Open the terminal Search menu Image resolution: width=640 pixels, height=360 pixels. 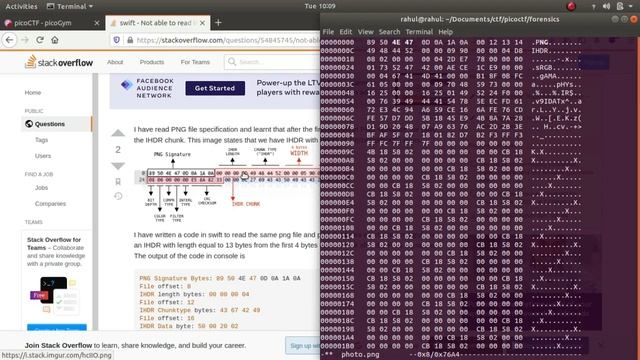pos(389,31)
